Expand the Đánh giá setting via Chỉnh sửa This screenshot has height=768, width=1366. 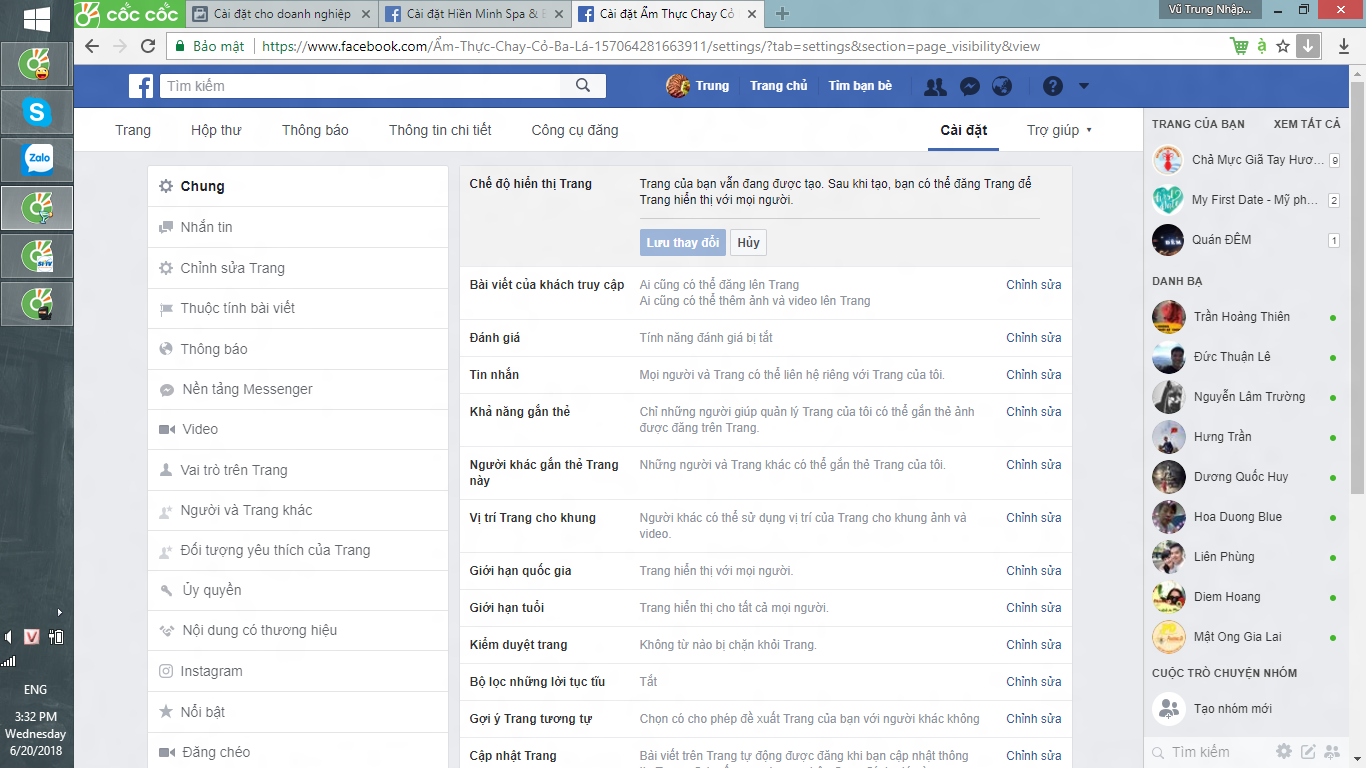1033,338
